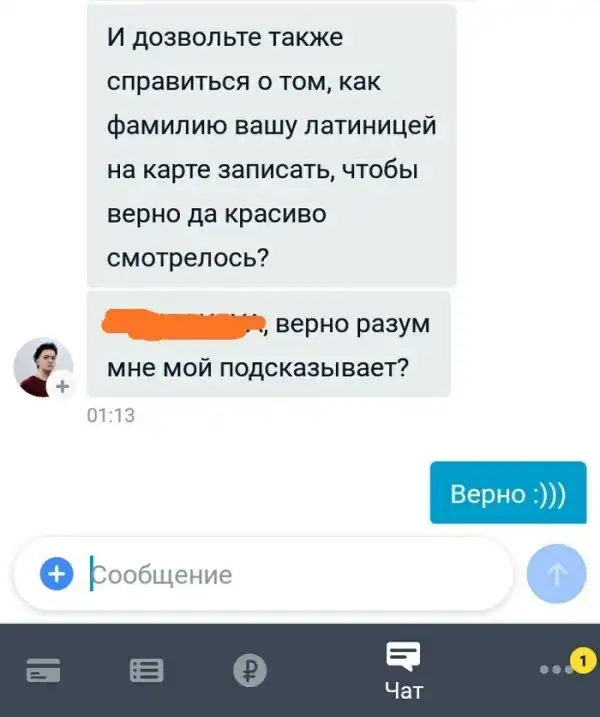Screen dimensions: 600x717
Task: Tap the message starting "И дозвольте также"
Action: [272, 146]
